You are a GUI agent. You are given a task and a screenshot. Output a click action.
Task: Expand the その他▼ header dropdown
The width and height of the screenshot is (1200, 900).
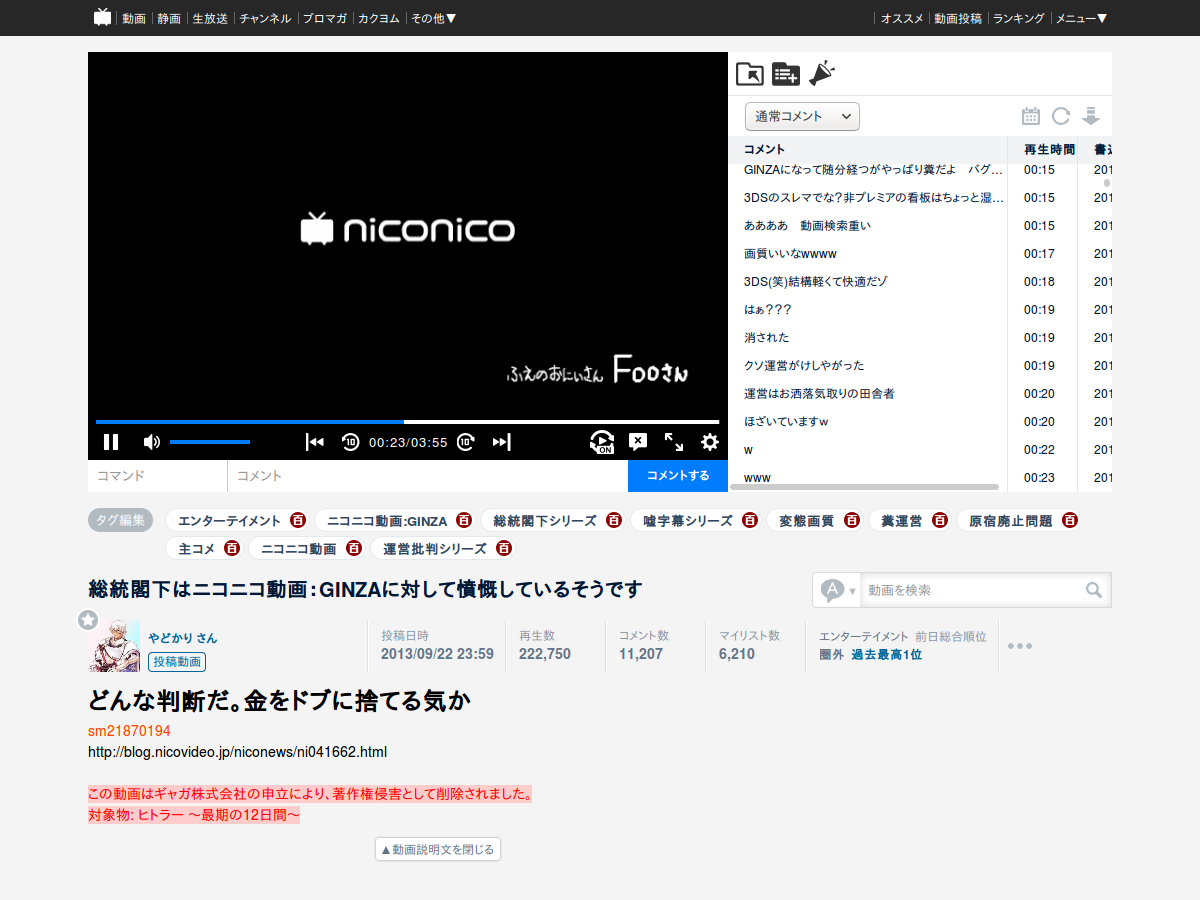coord(433,18)
